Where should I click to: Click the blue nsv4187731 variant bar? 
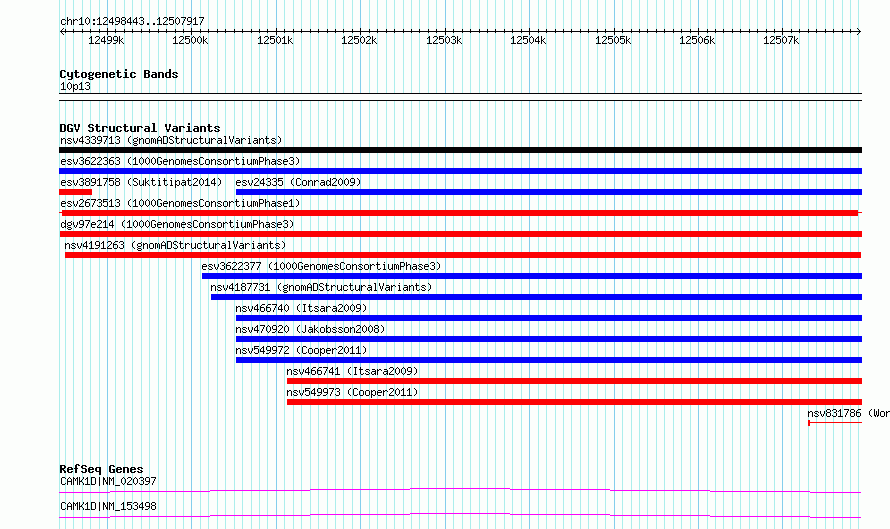coord(536,297)
